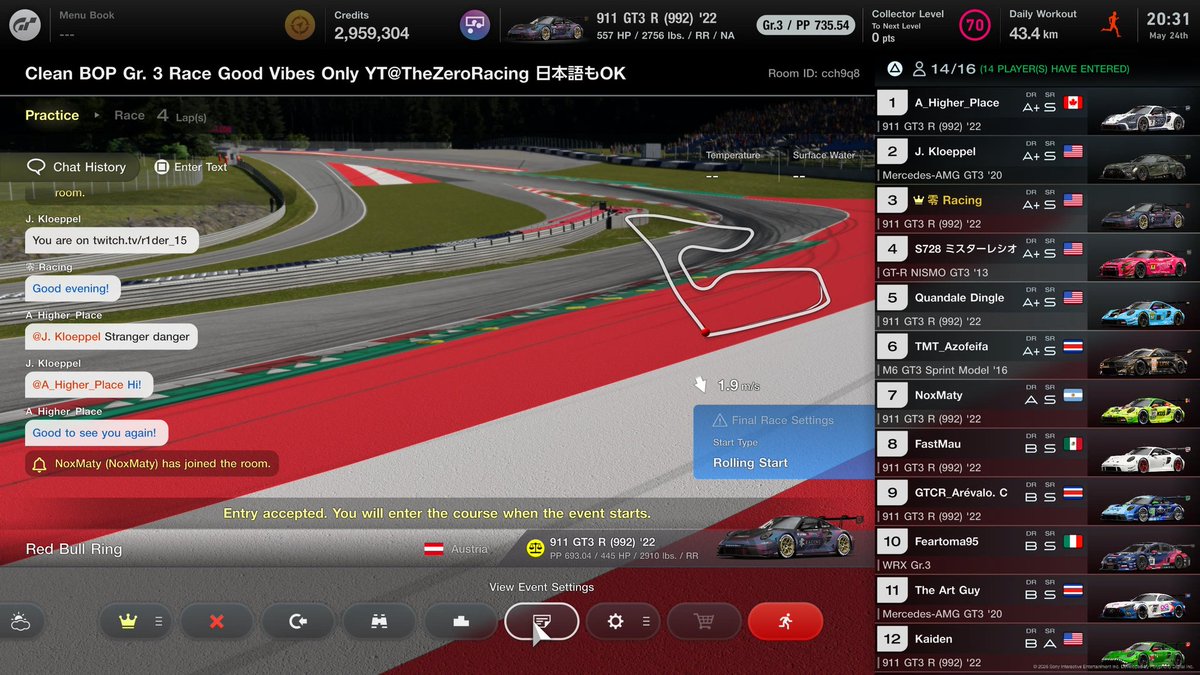Click green Porsche thumbnail for NoxMaty
Image resolution: width=1200 pixels, height=675 pixels.
tap(1142, 410)
